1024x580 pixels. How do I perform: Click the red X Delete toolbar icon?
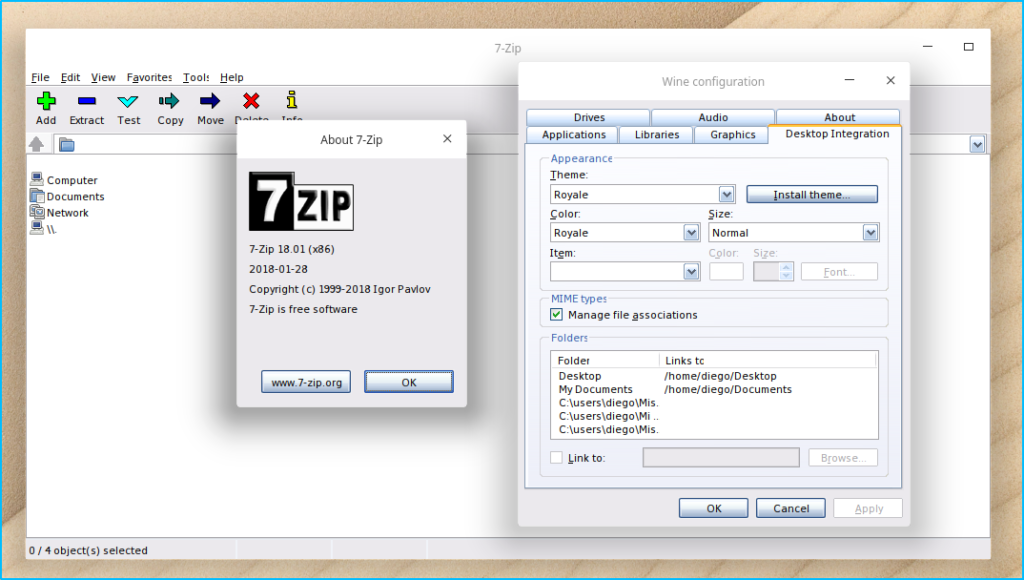(251, 101)
